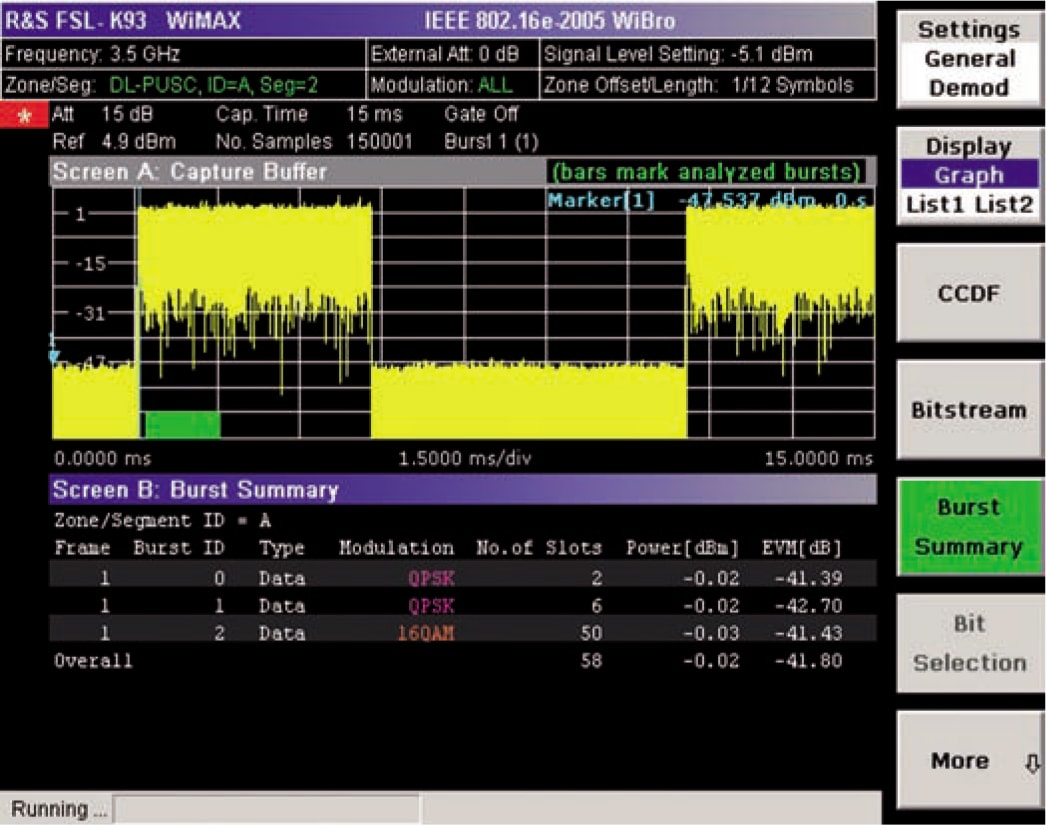Image resolution: width=1046 pixels, height=825 pixels.
Task: Click the EVM value -42.70
Action: click(x=809, y=606)
